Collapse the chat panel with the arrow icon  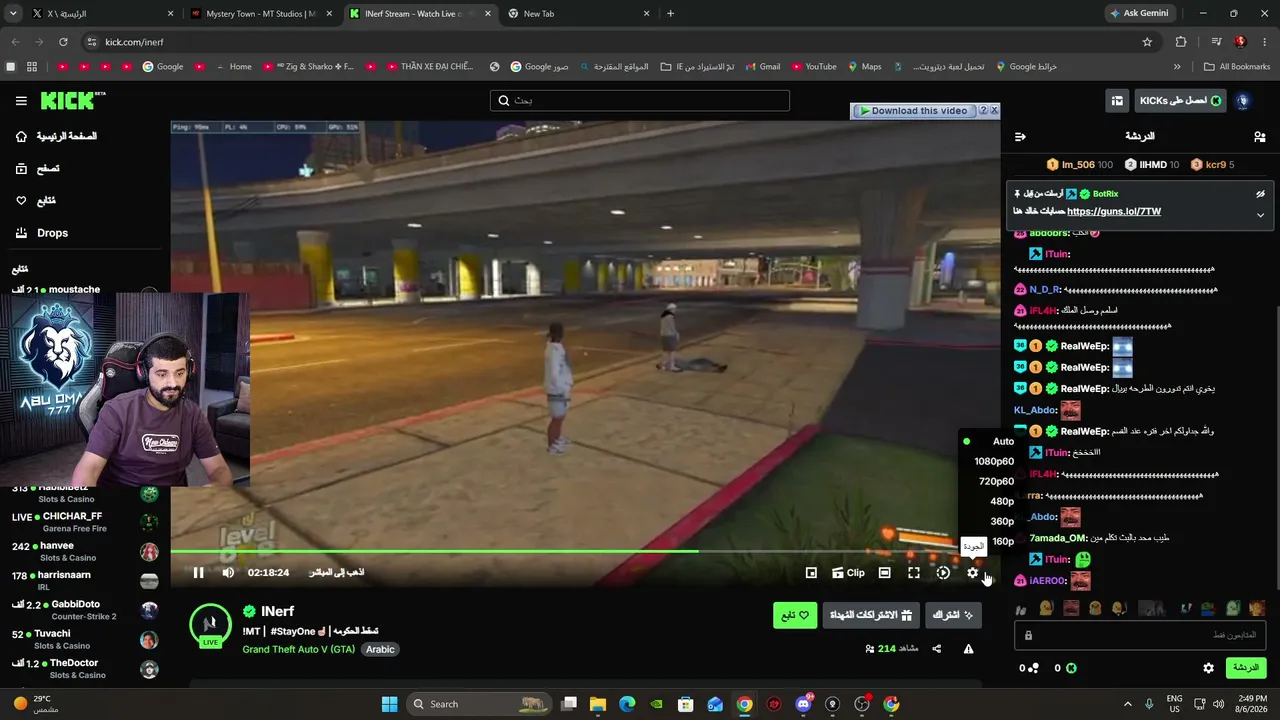(1020, 137)
